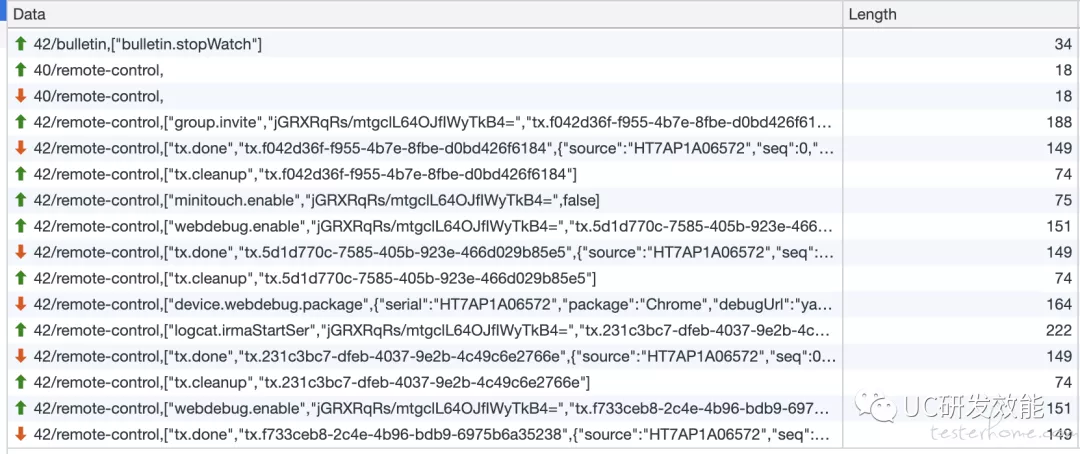
Task: Open the device.webdebug.package Chrome message
Action: 540,305
